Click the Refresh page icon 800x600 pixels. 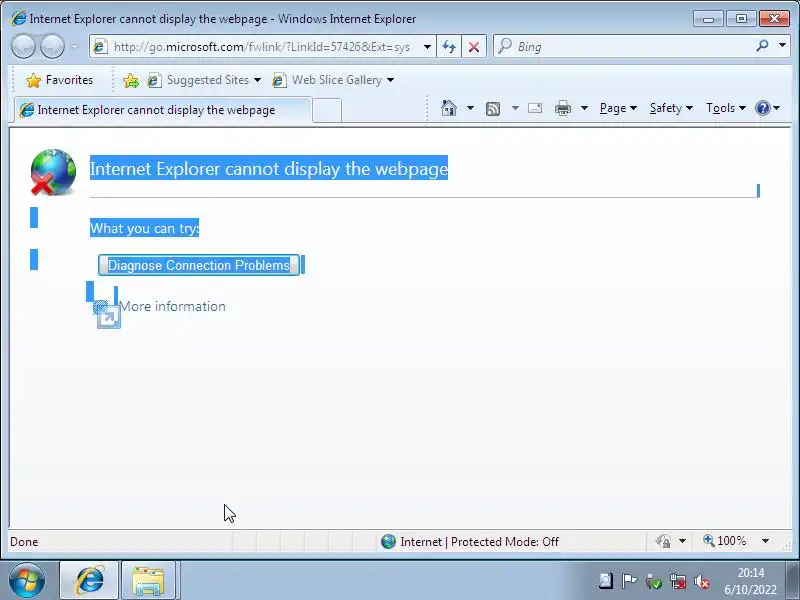coord(449,47)
